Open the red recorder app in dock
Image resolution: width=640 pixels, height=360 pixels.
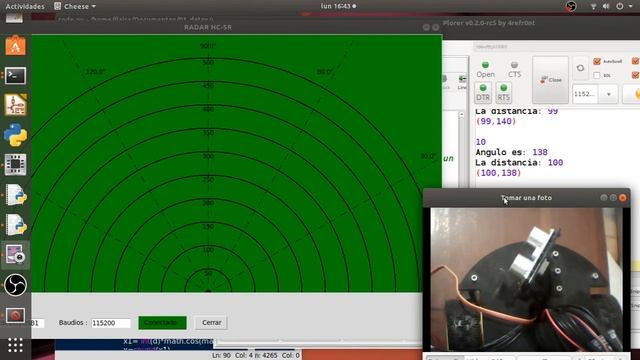16,315
